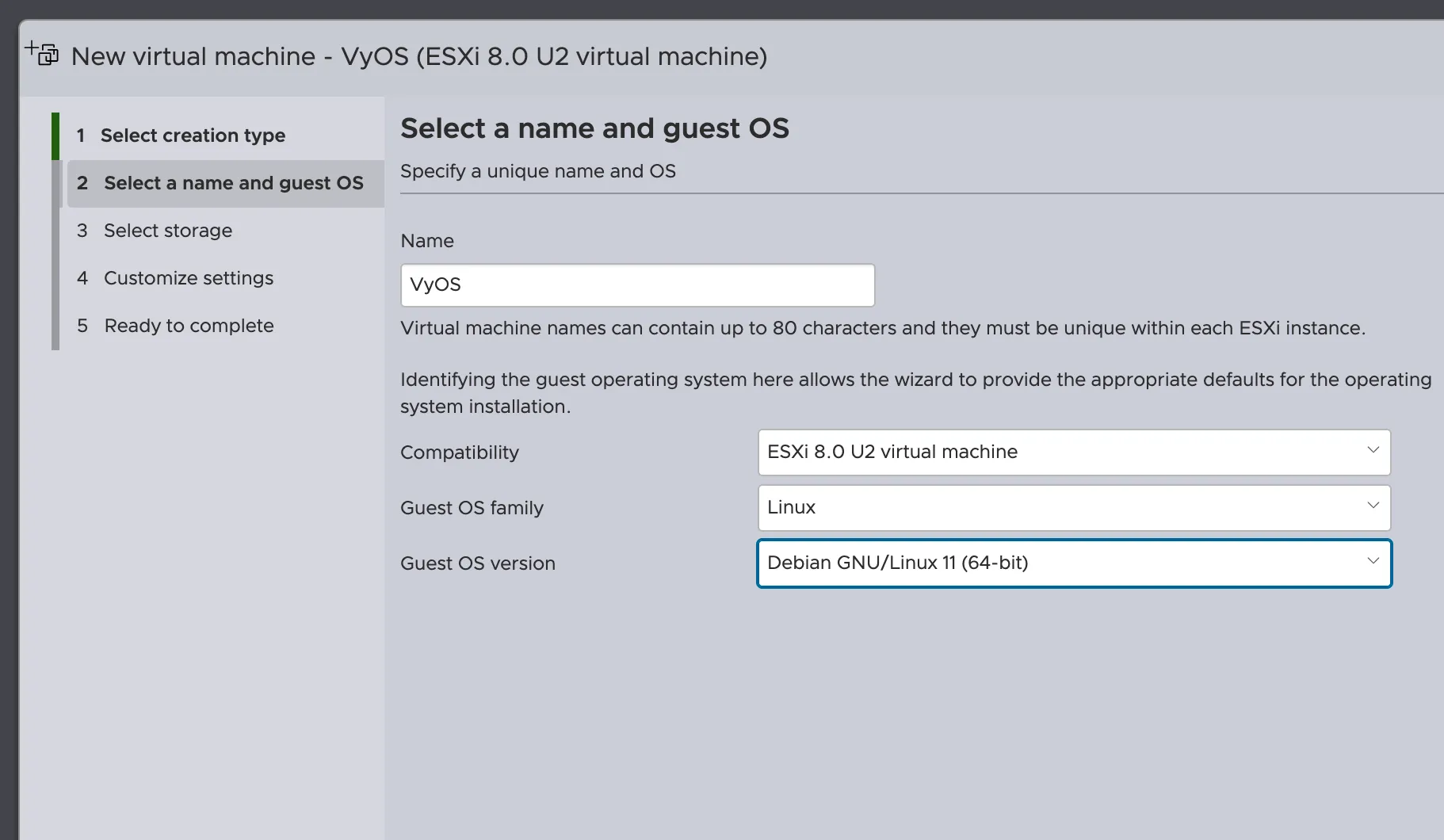
Task: Expand the chevron on the Compatibility selector
Action: [1373, 450]
